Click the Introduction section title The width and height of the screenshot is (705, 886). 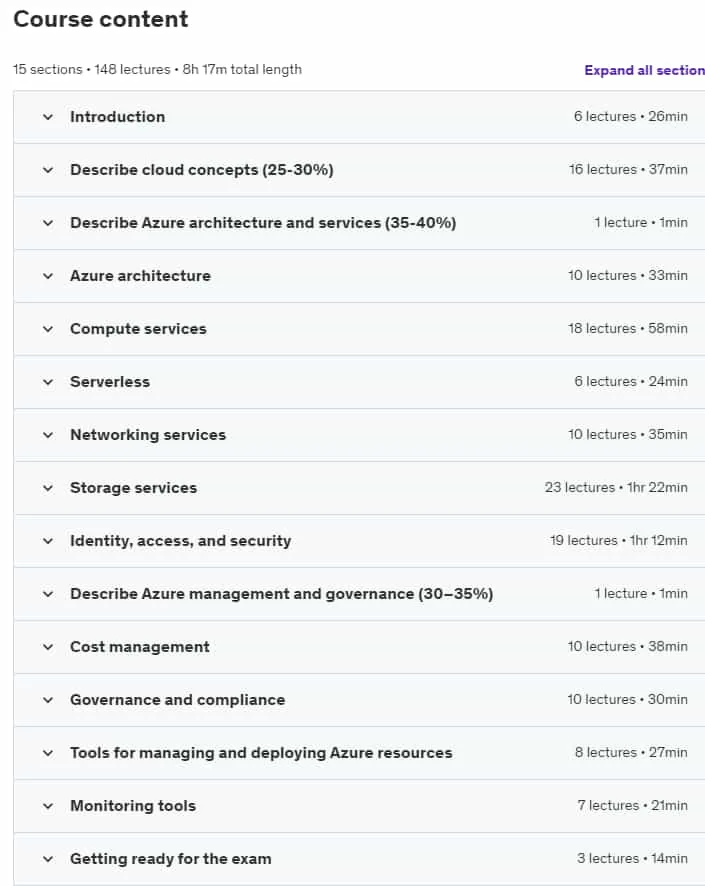coord(118,117)
